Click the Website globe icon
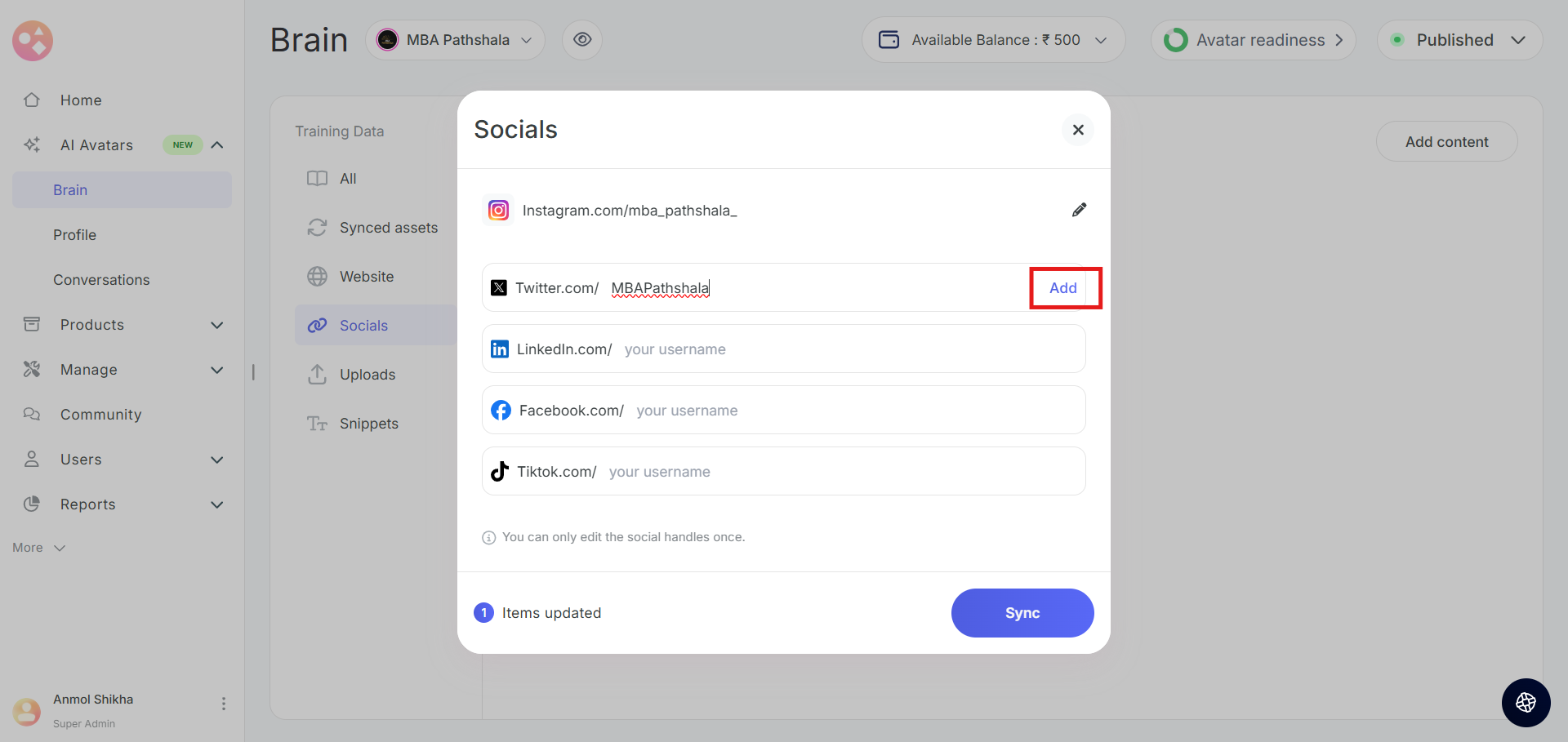The image size is (1568, 742). click(317, 277)
